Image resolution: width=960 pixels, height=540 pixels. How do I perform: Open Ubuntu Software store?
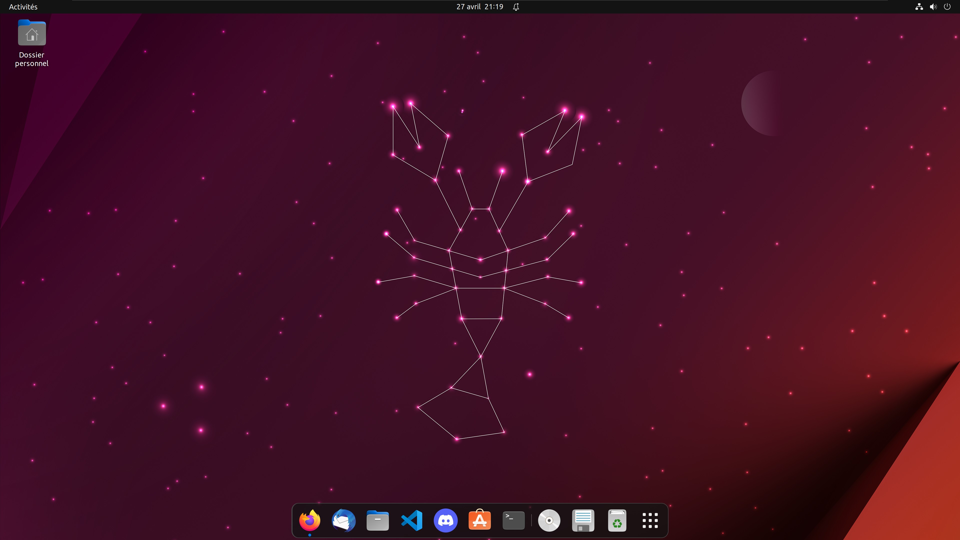[479, 520]
